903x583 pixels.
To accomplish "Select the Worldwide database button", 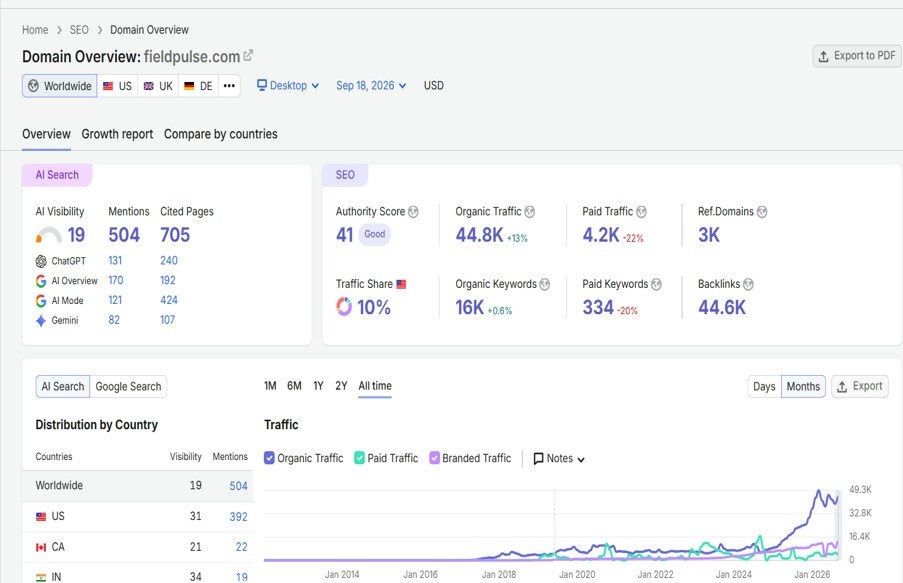I will [60, 86].
